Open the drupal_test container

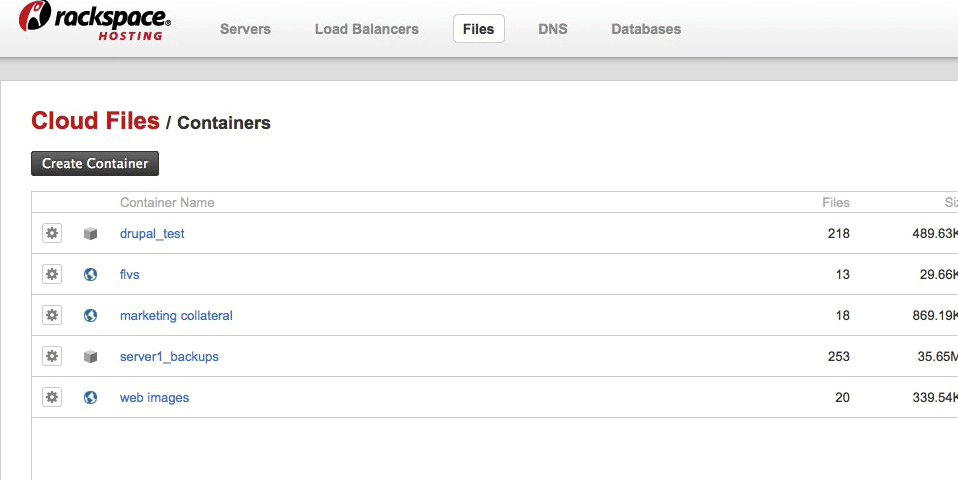point(152,233)
